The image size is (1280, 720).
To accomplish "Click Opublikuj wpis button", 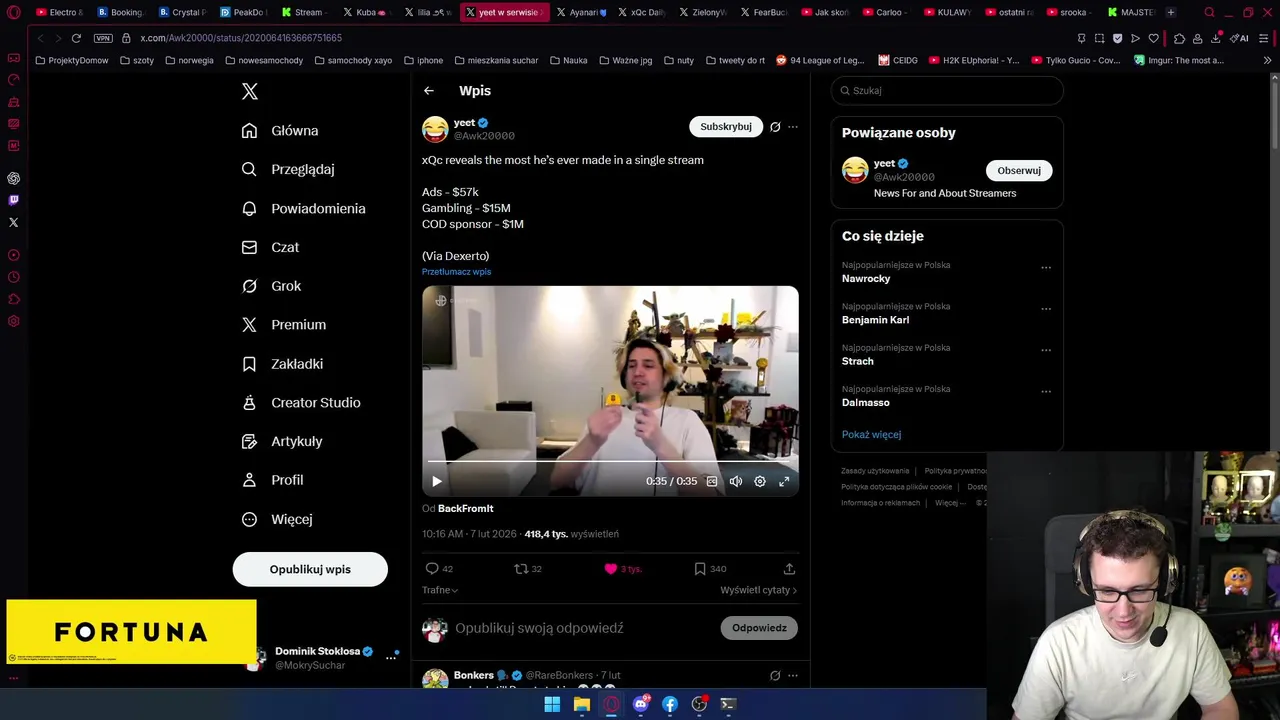I will pos(310,569).
